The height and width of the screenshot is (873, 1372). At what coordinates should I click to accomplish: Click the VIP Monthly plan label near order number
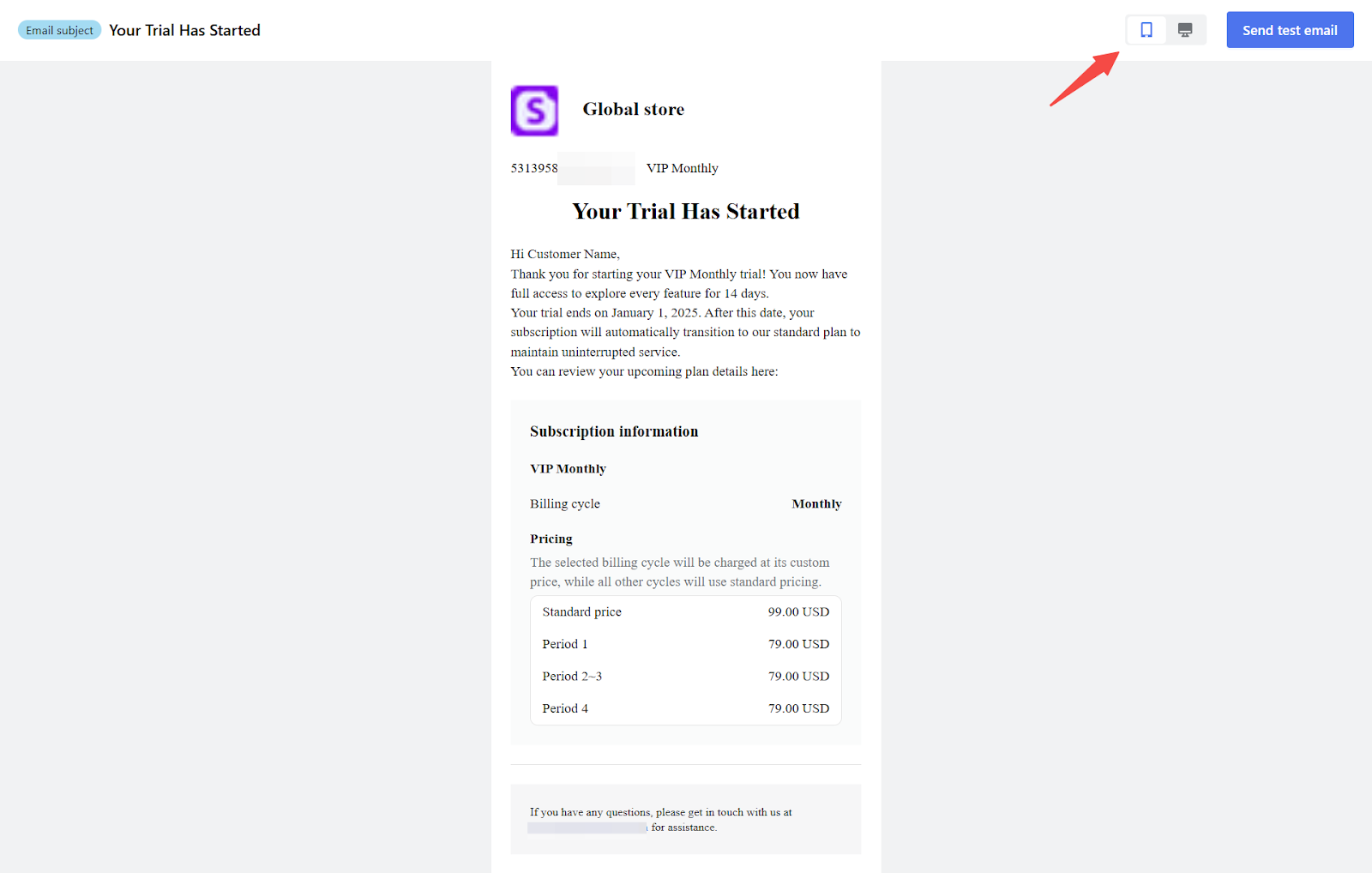[x=682, y=168]
